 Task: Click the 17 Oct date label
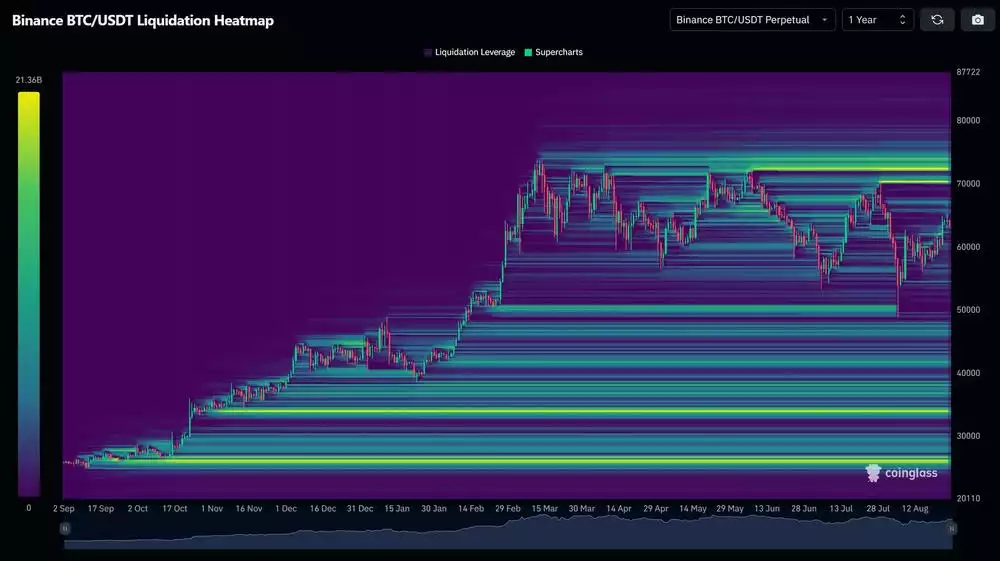[175, 509]
